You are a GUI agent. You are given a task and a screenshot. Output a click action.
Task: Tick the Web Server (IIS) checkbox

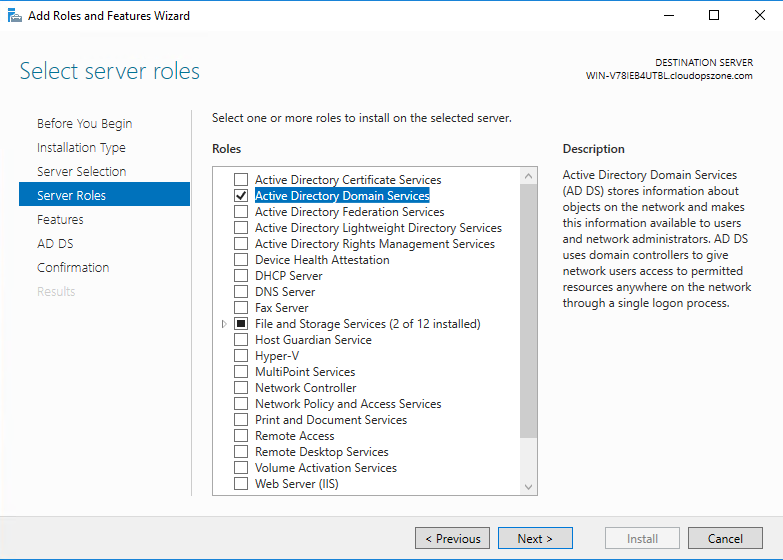241,483
